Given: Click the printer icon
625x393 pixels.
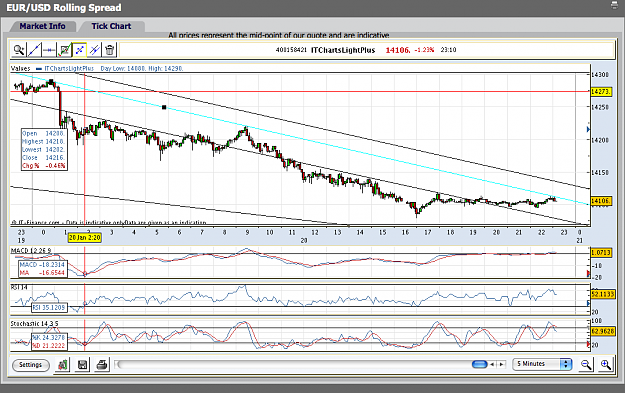Looking at the screenshot, I should [102, 364].
